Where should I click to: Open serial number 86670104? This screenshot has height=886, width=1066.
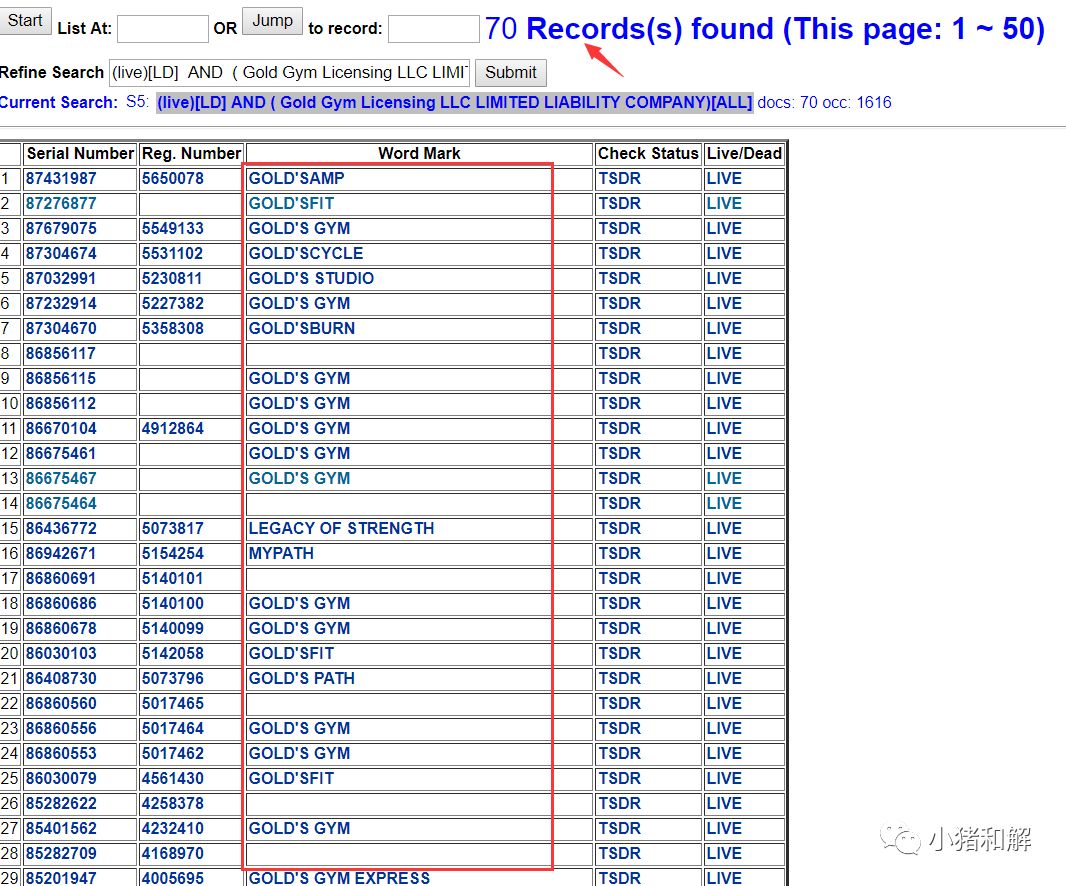pyautogui.click(x=61, y=429)
